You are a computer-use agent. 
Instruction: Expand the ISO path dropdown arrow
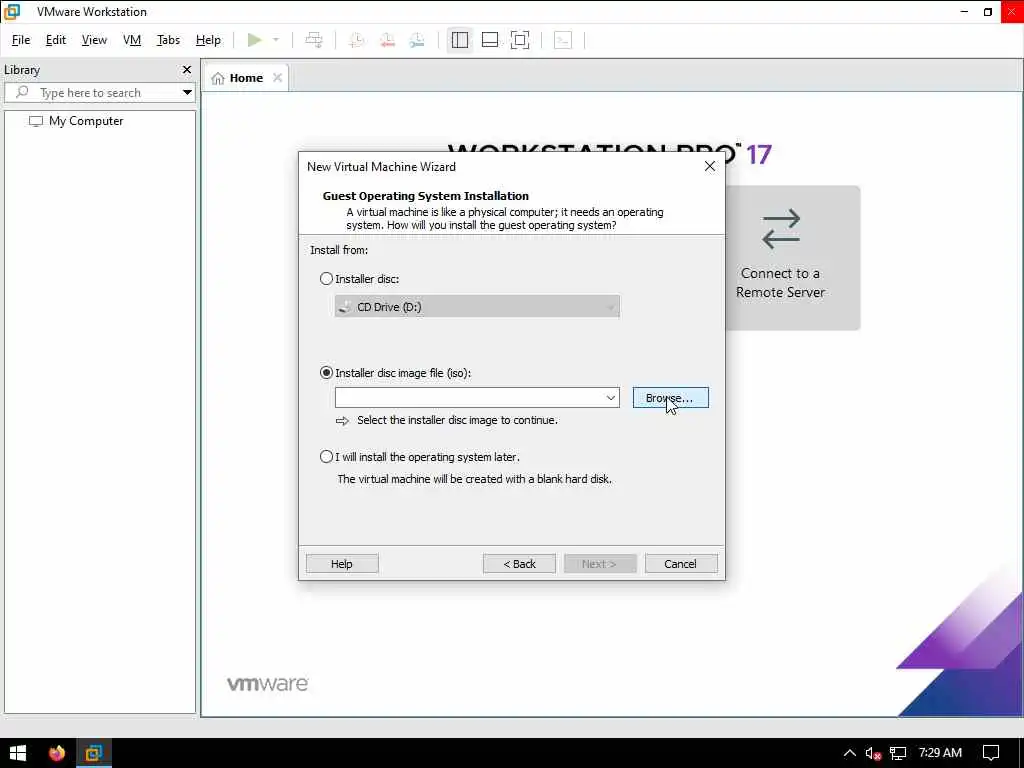tap(611, 397)
